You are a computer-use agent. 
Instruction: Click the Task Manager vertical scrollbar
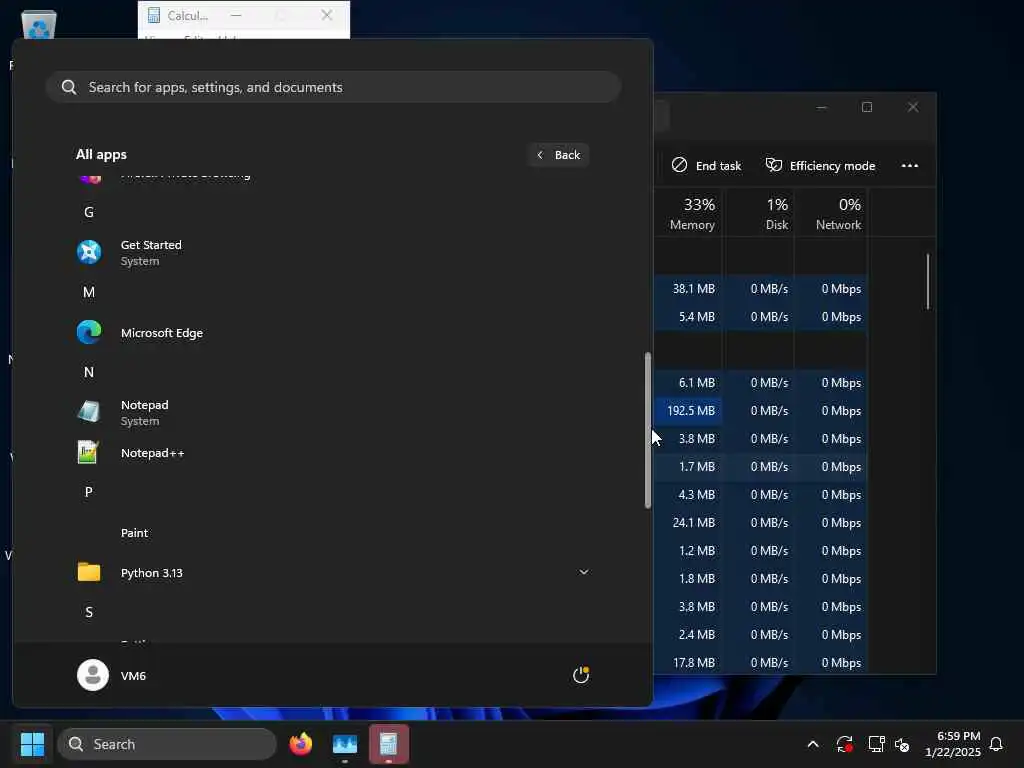point(927,281)
